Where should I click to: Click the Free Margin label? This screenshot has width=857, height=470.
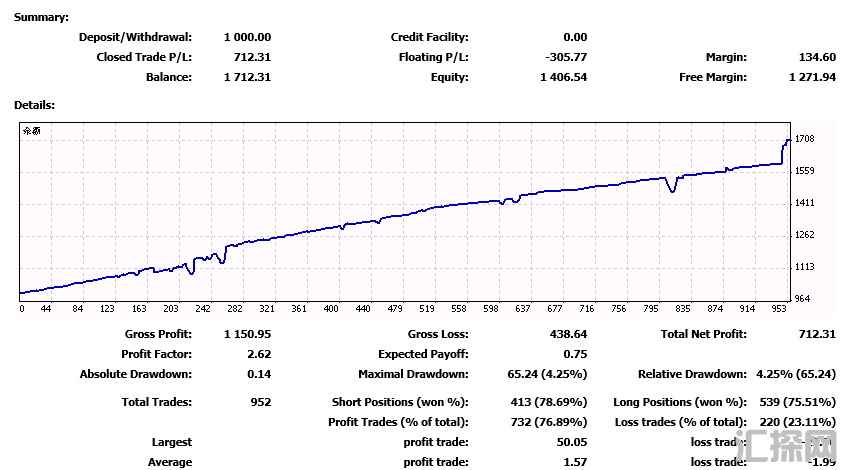[x=713, y=77]
